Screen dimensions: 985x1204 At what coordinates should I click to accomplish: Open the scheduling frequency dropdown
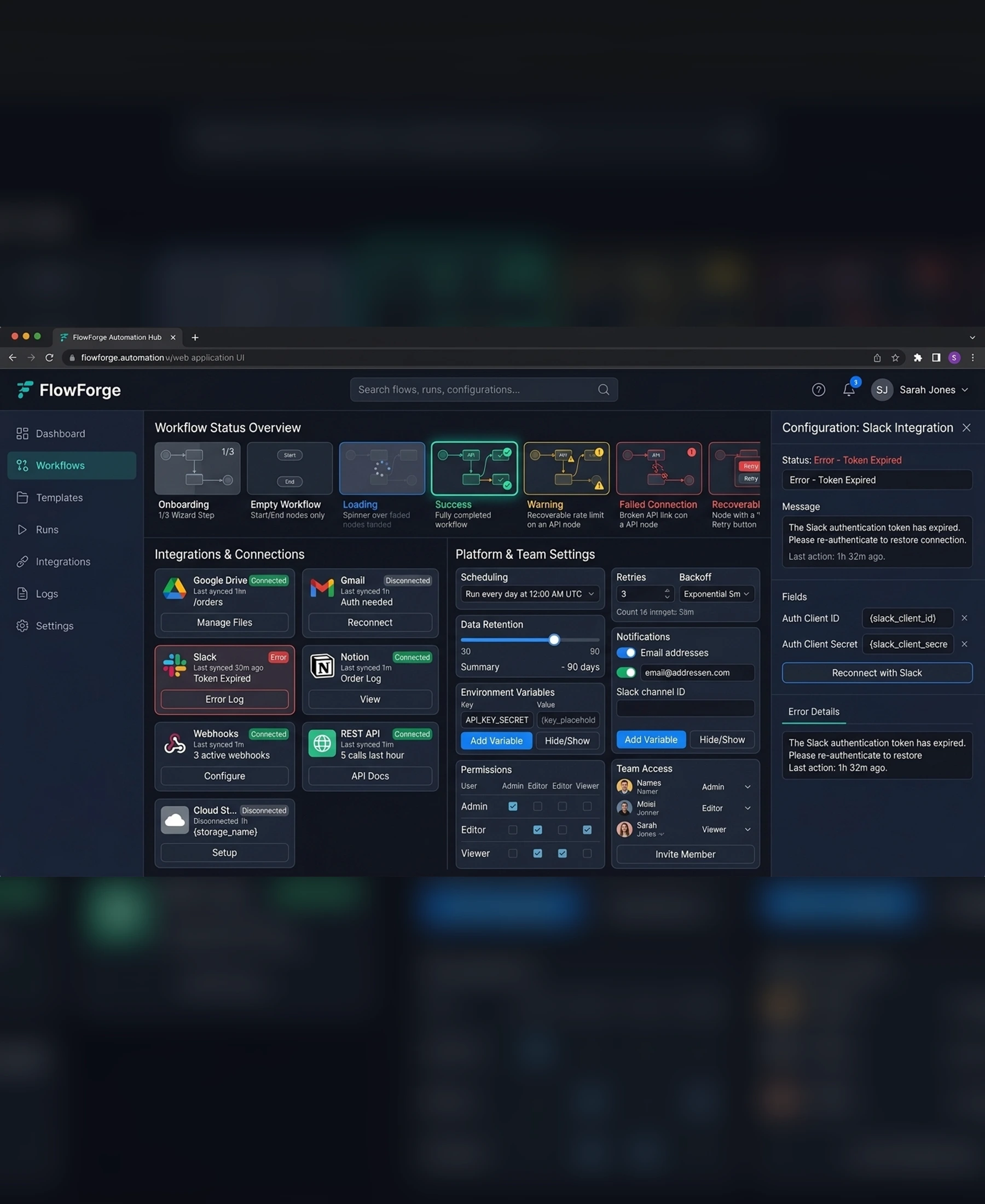529,594
